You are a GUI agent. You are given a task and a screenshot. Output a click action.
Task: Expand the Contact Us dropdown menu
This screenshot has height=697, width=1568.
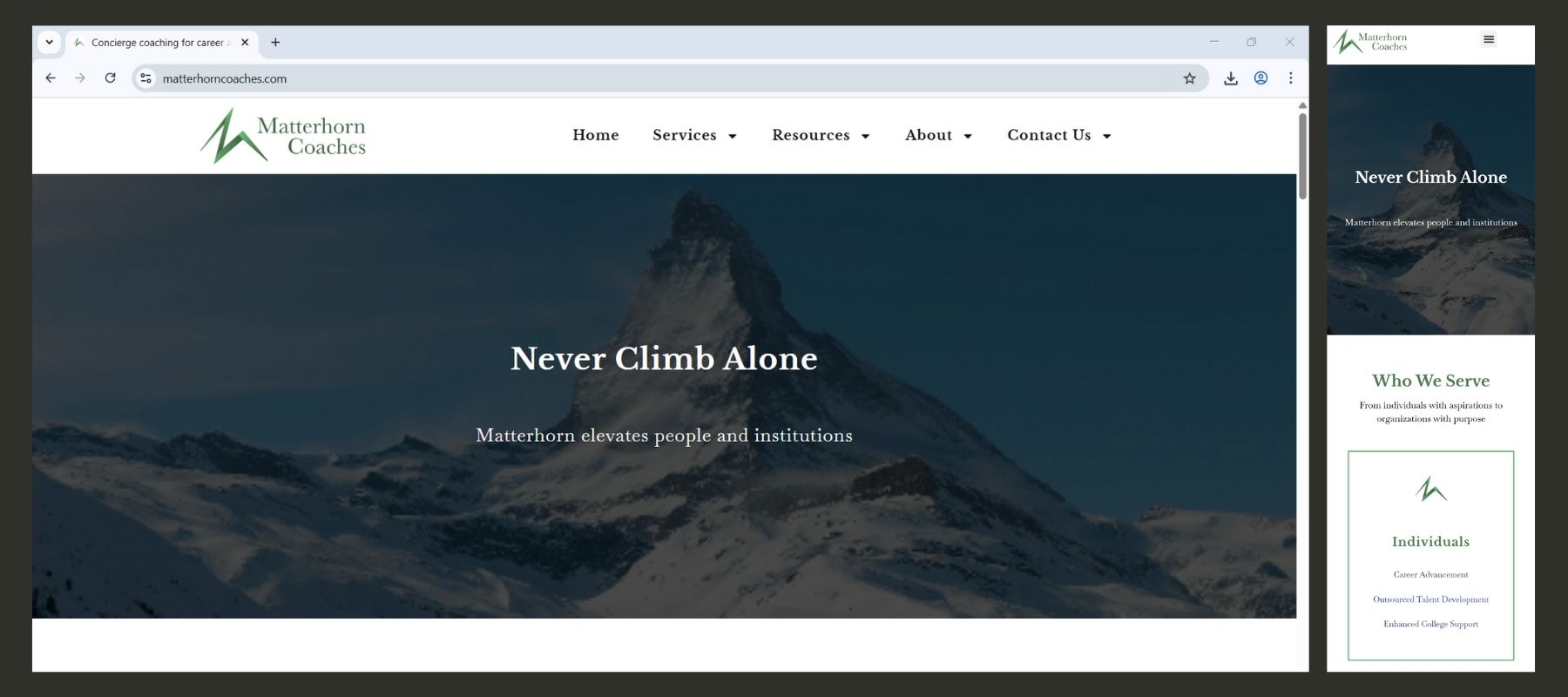pyautogui.click(x=1059, y=135)
